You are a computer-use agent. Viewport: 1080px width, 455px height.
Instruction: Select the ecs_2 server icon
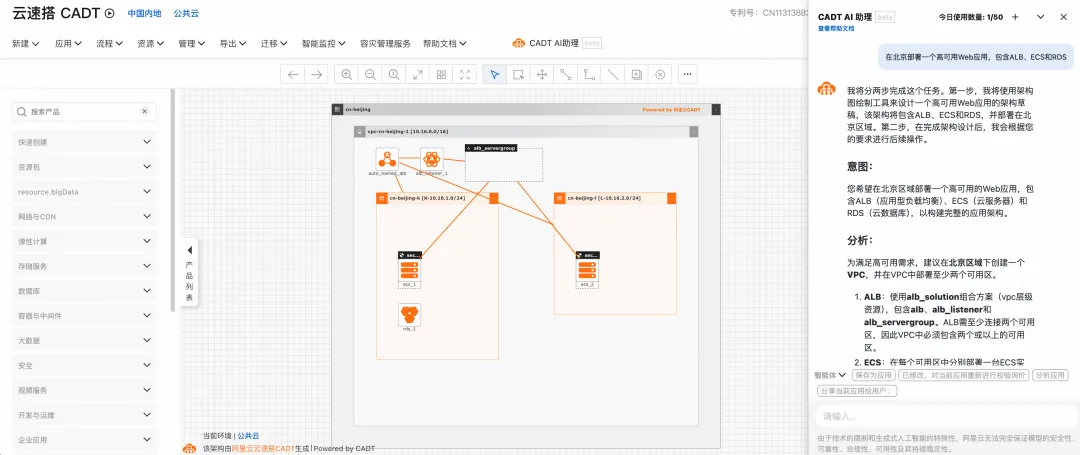click(x=588, y=269)
